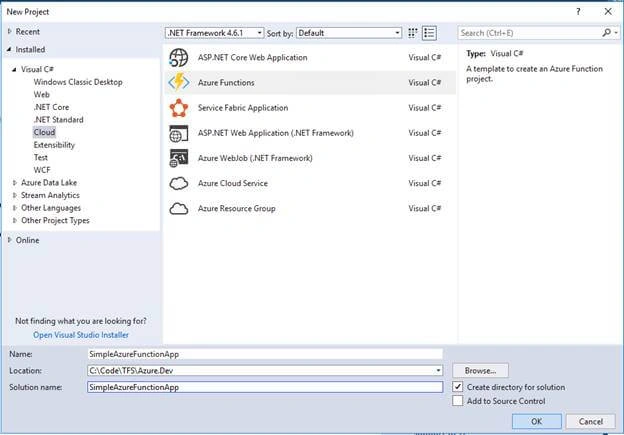
Task: Select Service Fabric Application text
Action: 243,108
